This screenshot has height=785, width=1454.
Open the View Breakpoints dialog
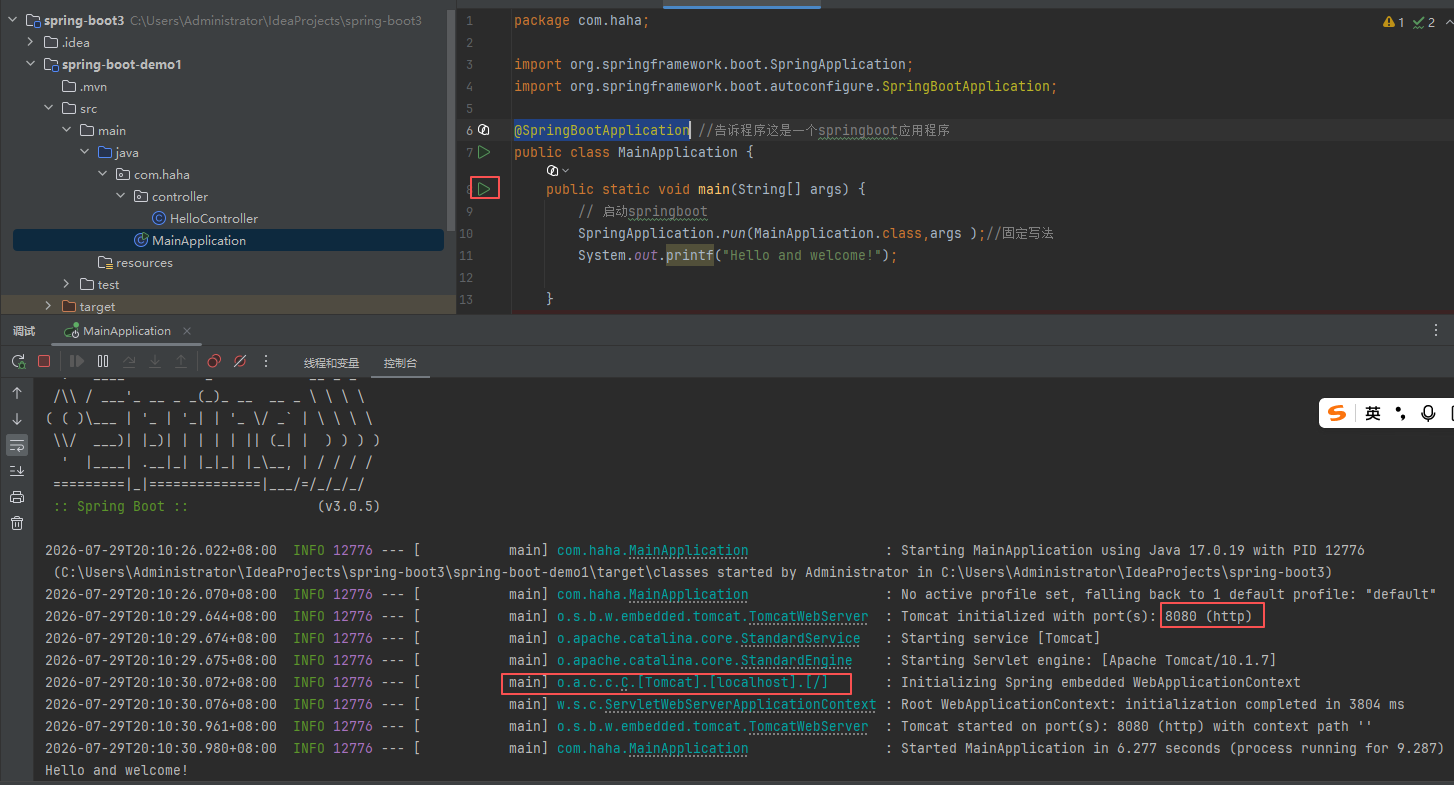point(214,361)
